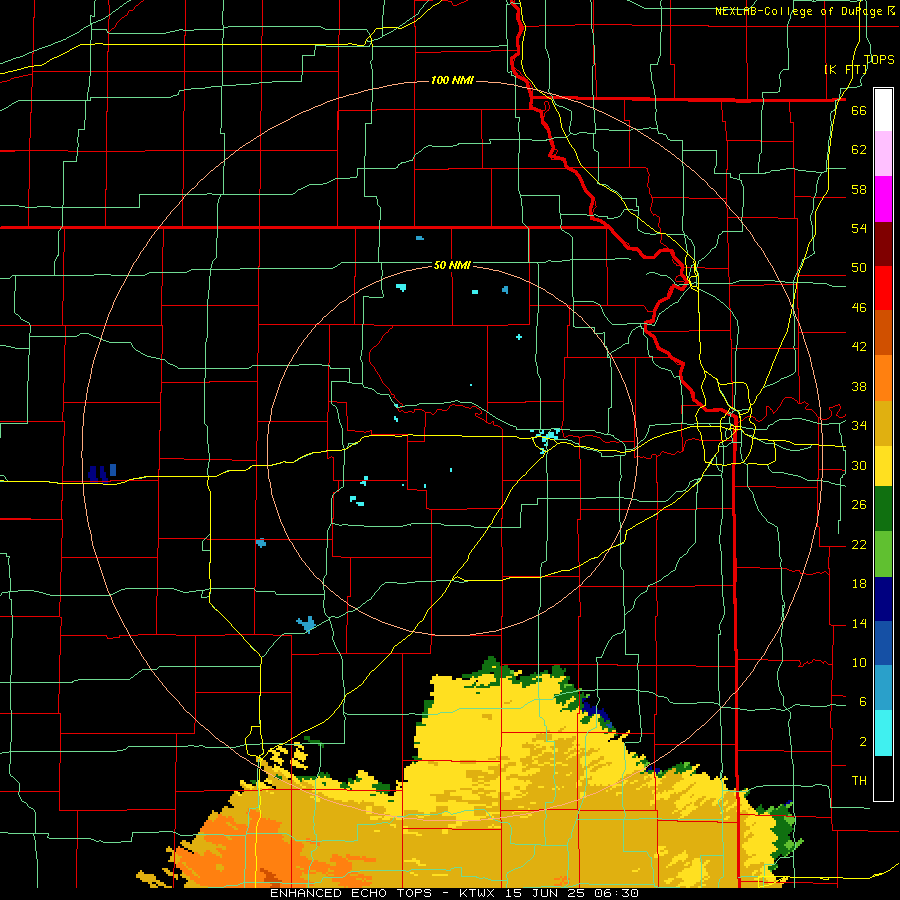The image size is (900, 900).
Task: Click the '54' legend value
Action: (859, 228)
